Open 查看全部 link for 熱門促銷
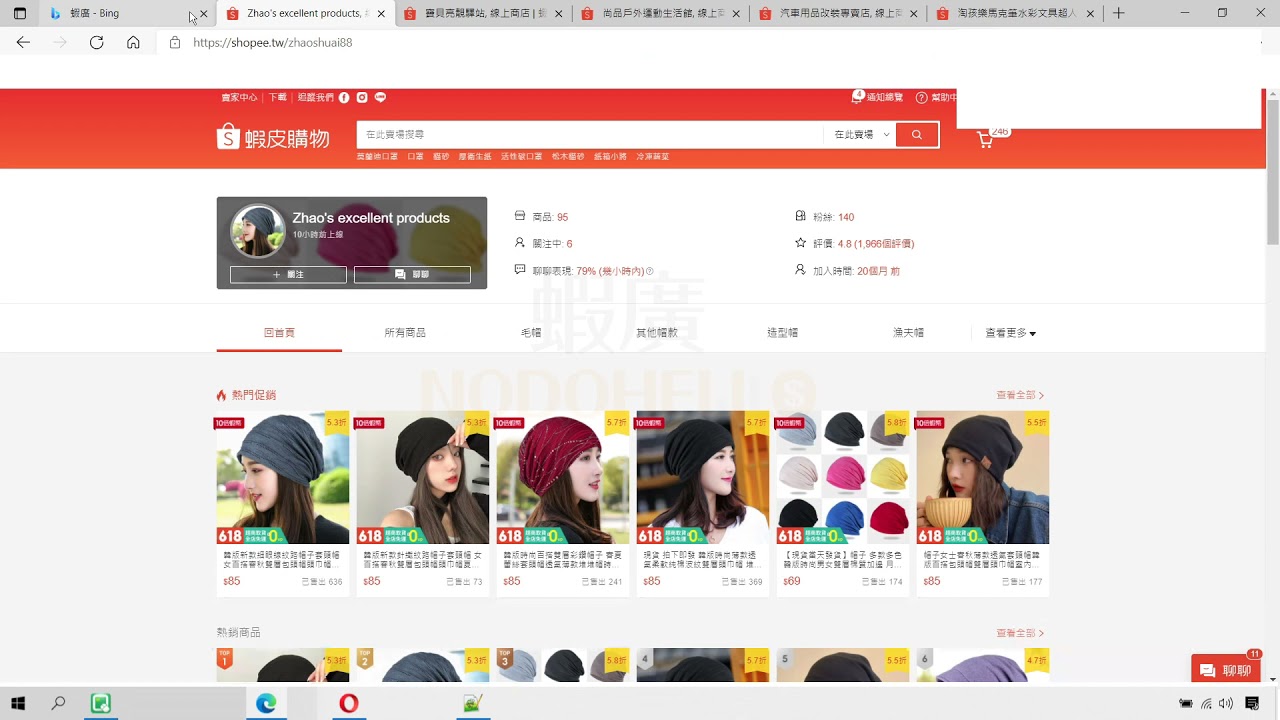Image resolution: width=1280 pixels, height=720 pixels. click(1019, 395)
